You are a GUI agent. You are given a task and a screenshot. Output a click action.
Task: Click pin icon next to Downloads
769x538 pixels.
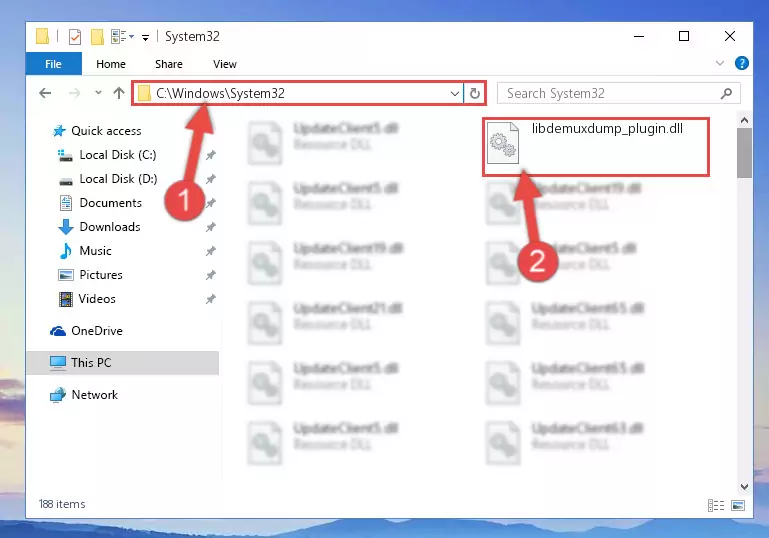(x=210, y=227)
